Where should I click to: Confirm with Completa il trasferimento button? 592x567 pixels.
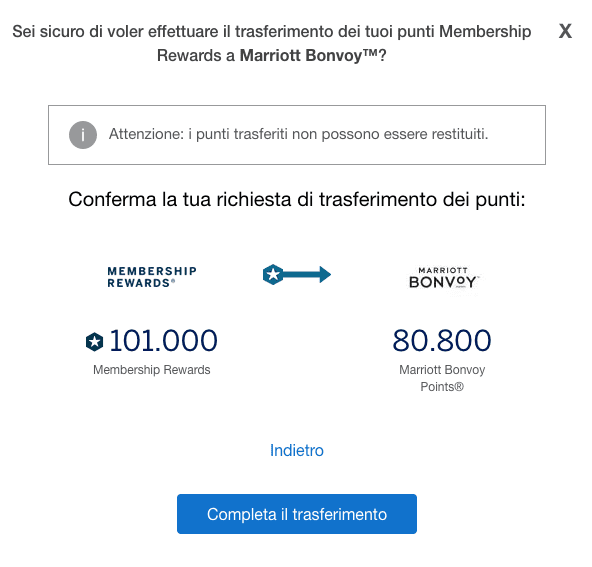(x=297, y=514)
